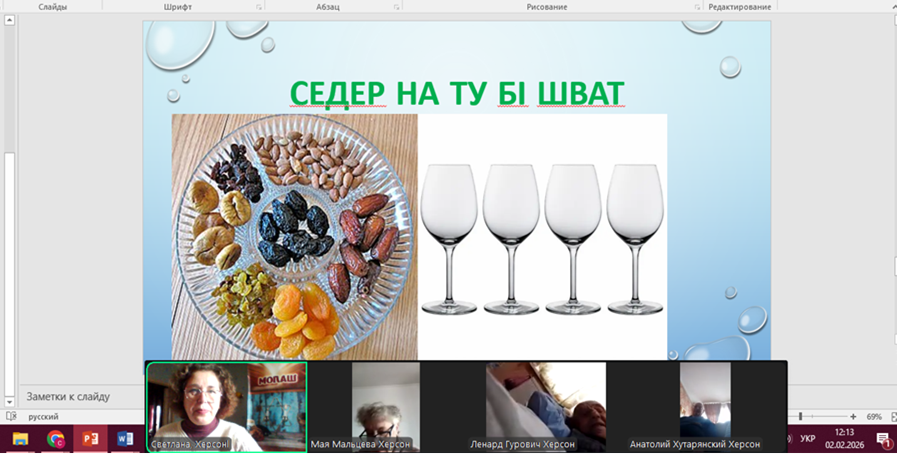Screen dimensions: 897x456
Task: Open zoom dialog via 69% label
Action: (873, 416)
